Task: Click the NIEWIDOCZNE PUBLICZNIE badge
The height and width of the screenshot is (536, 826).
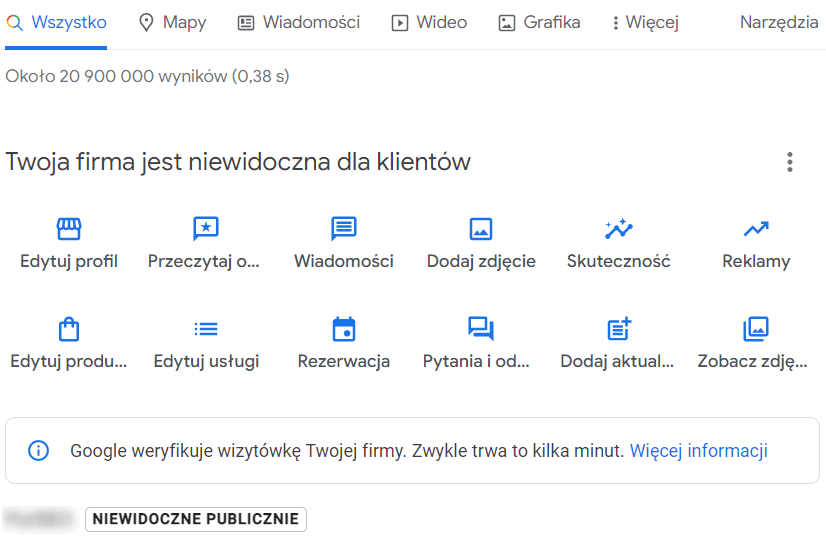Action: (x=196, y=519)
